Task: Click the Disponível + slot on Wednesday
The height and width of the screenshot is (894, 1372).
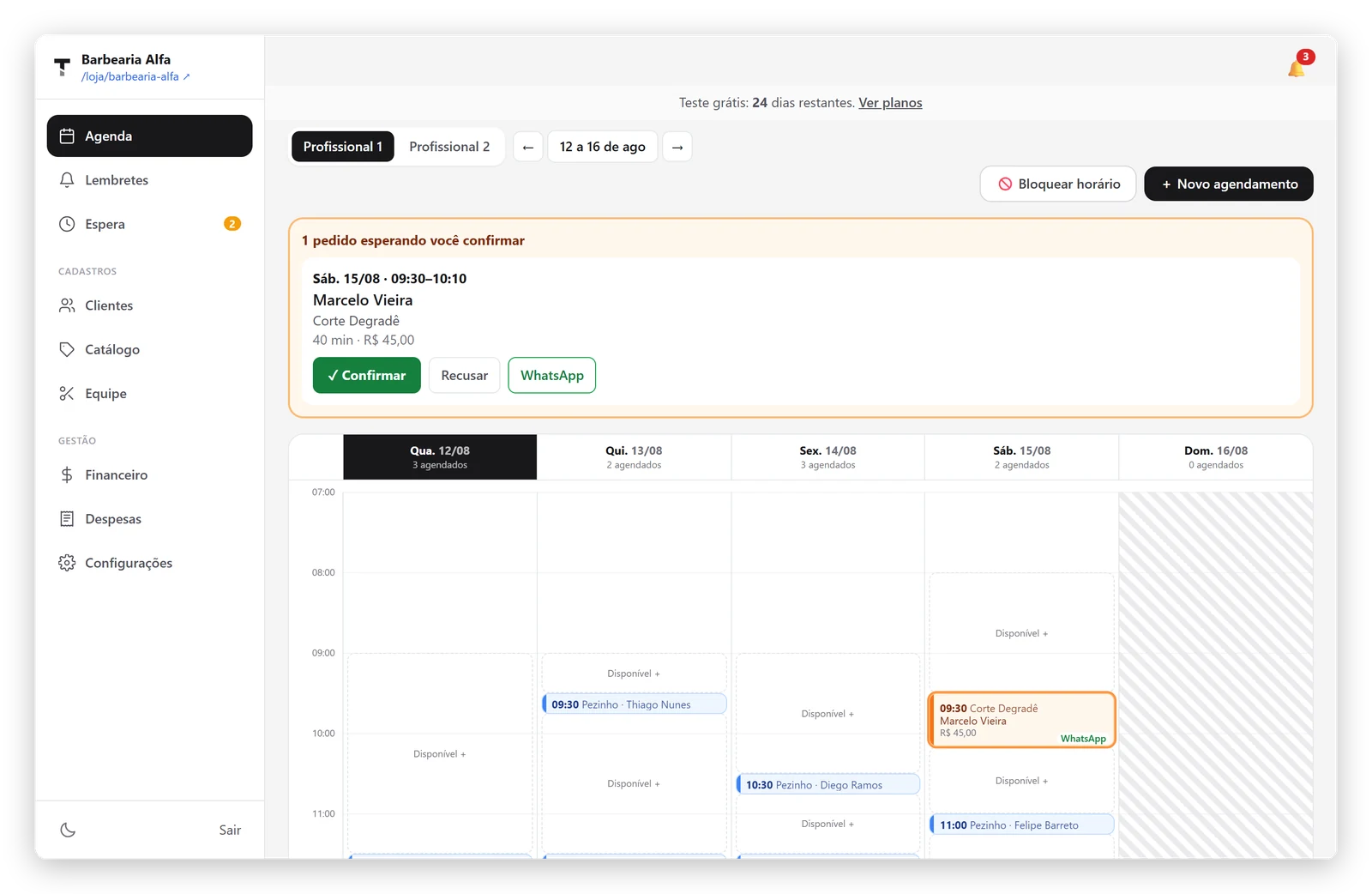Action: [x=440, y=754]
